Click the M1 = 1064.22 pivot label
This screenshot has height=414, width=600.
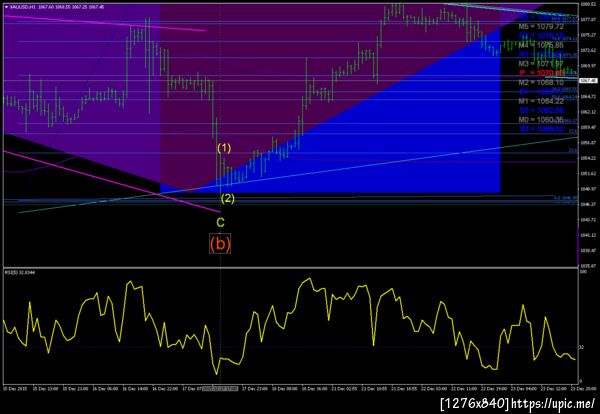541,101
